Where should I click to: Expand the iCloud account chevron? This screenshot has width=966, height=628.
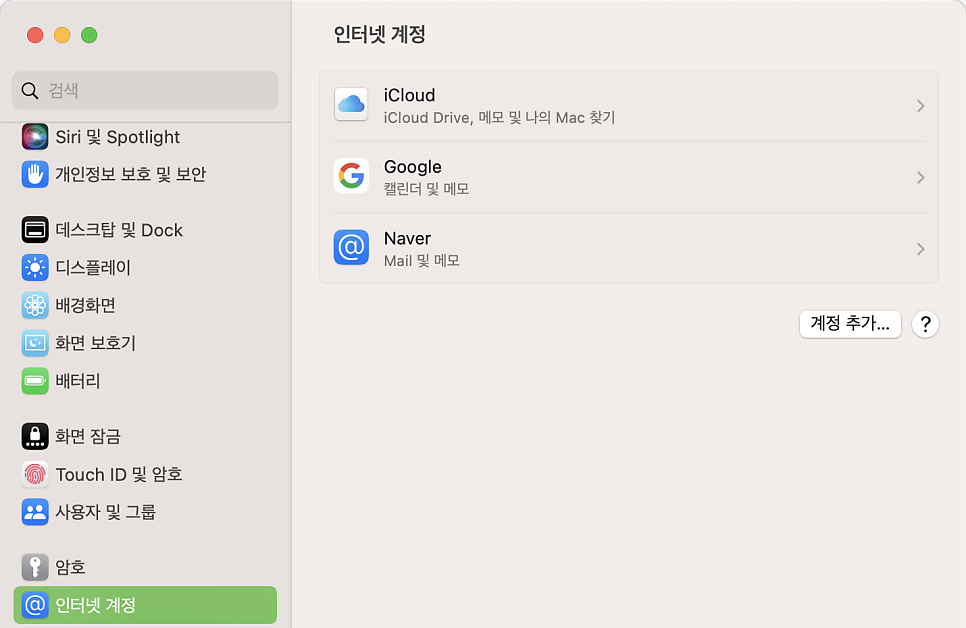point(920,106)
